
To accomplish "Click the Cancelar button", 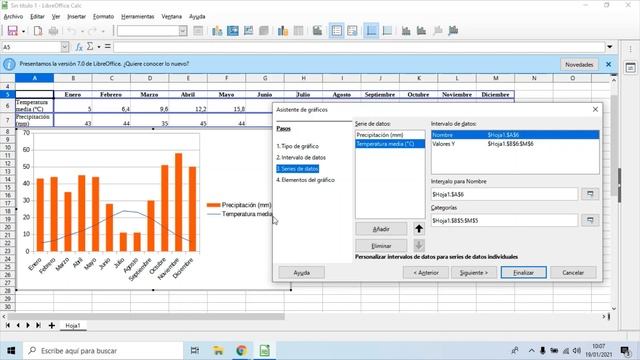I will (x=573, y=272).
